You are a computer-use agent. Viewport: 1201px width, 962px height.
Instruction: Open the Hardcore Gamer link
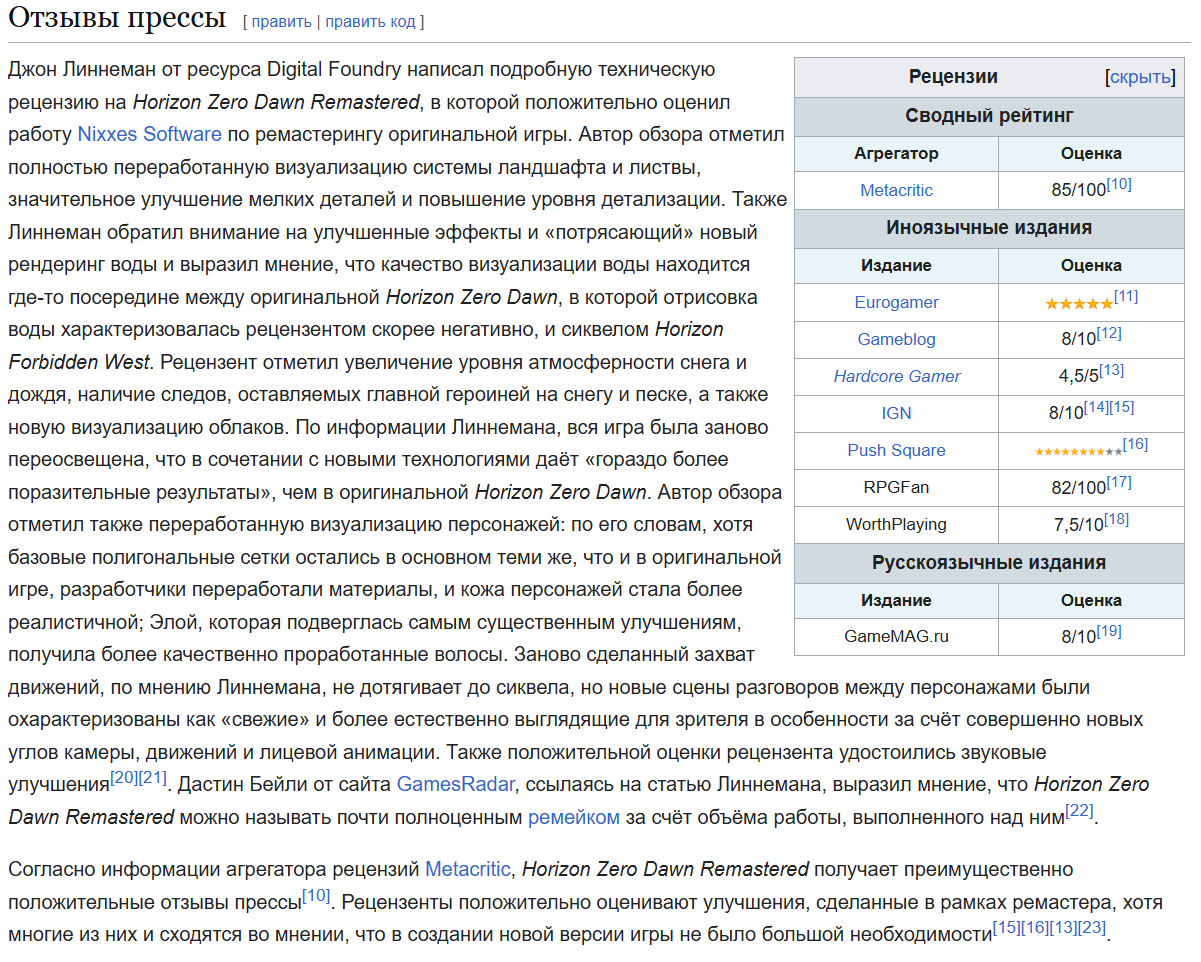(x=896, y=376)
